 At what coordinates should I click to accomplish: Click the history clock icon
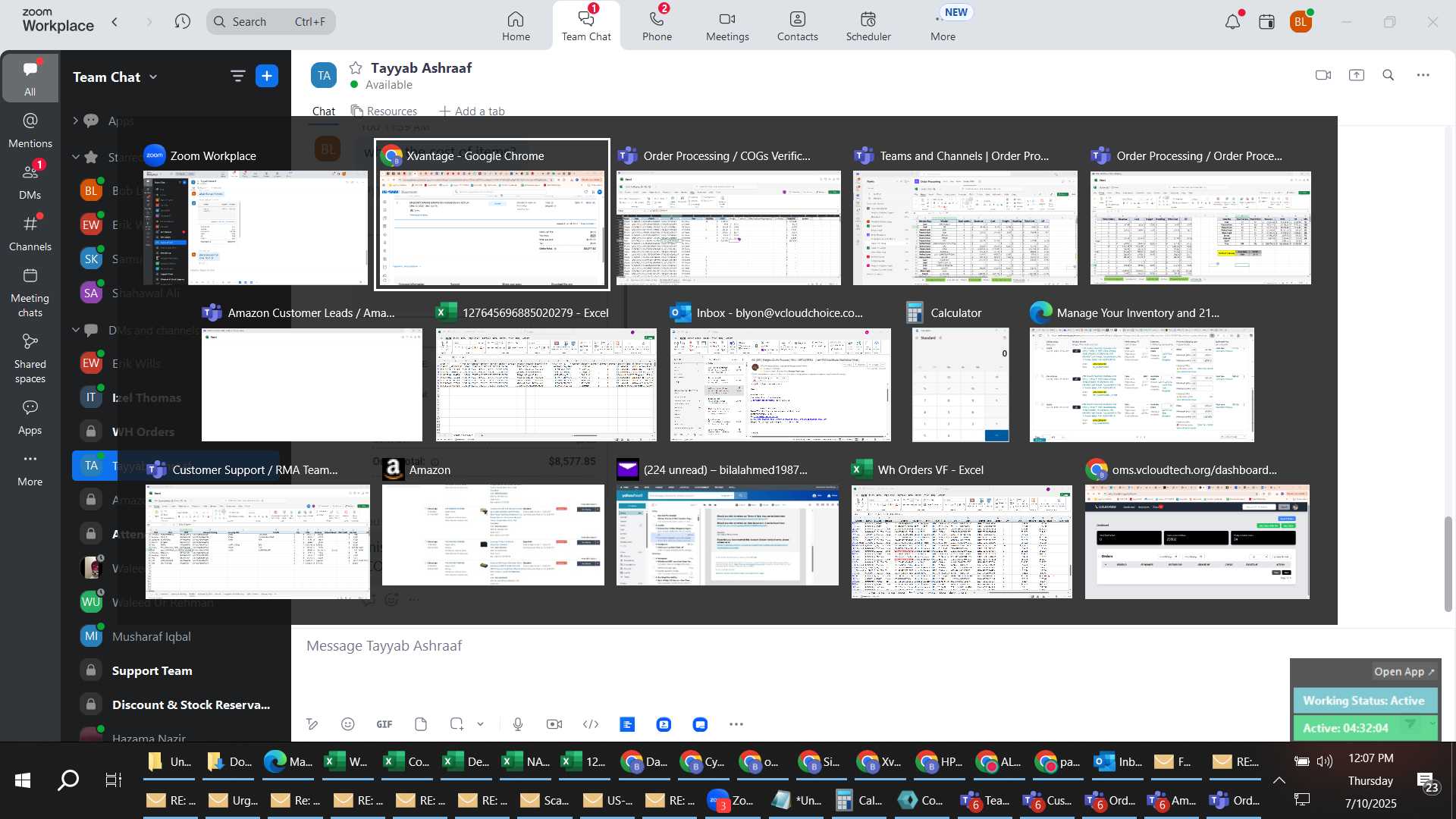pyautogui.click(x=182, y=22)
